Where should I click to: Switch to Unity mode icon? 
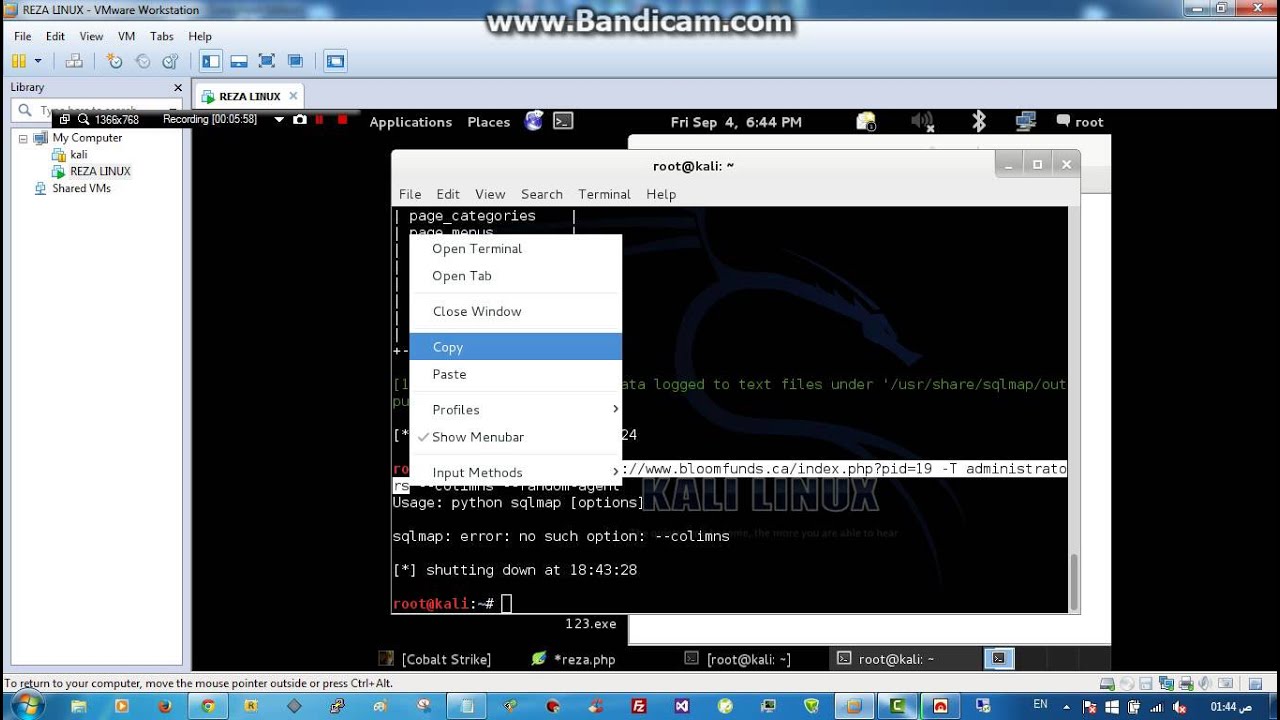pos(294,61)
